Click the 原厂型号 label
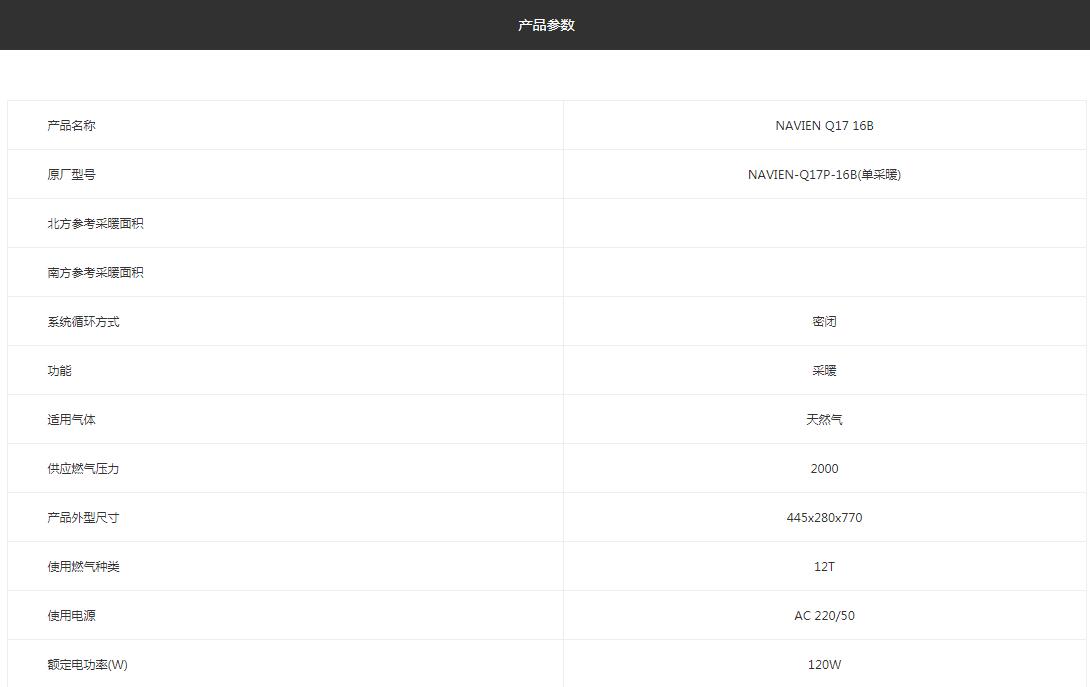Viewport: 1090px width, 687px height. pyautogui.click(x=72, y=175)
